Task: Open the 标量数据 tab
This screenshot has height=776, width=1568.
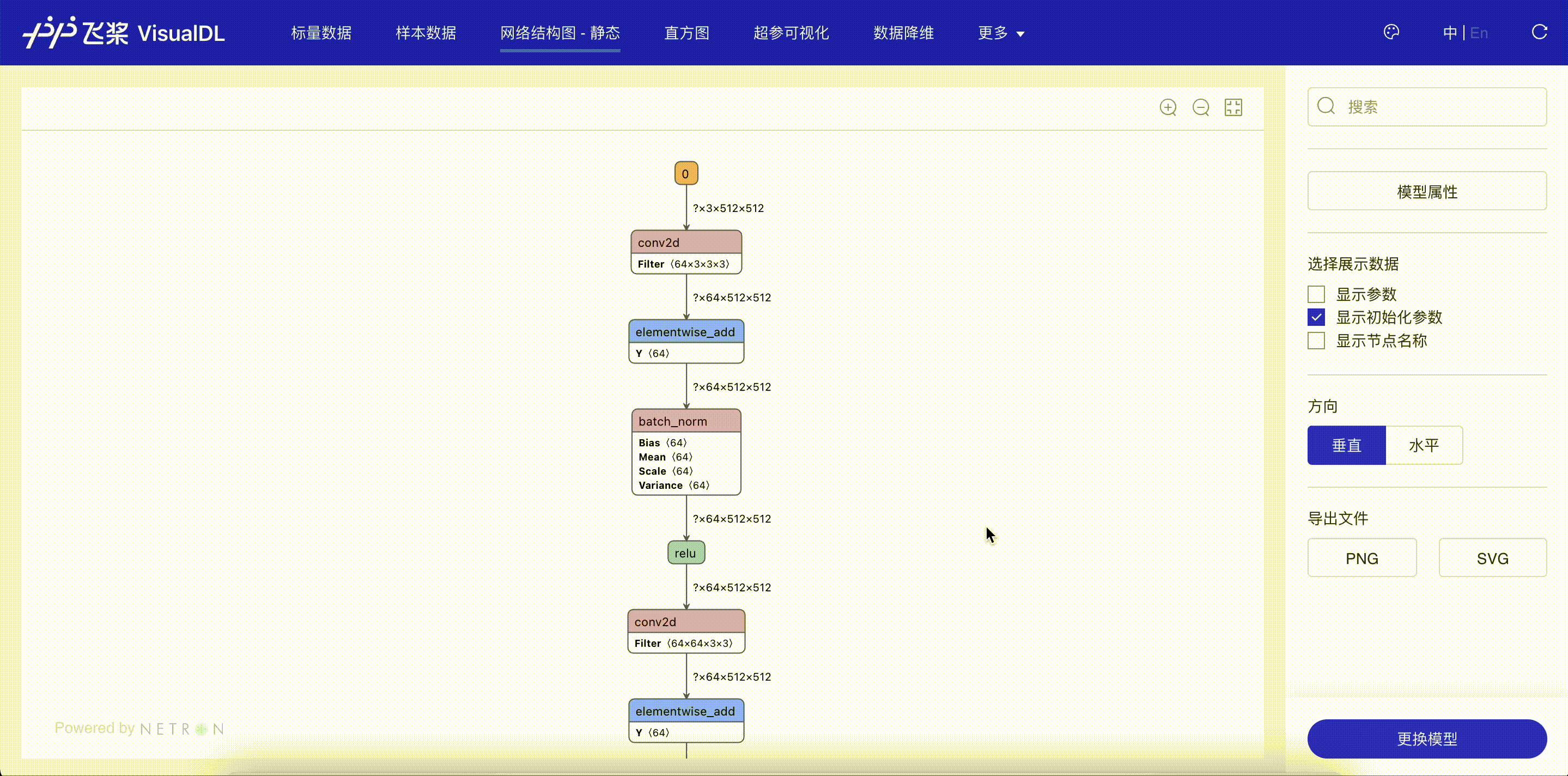Action: (x=321, y=33)
